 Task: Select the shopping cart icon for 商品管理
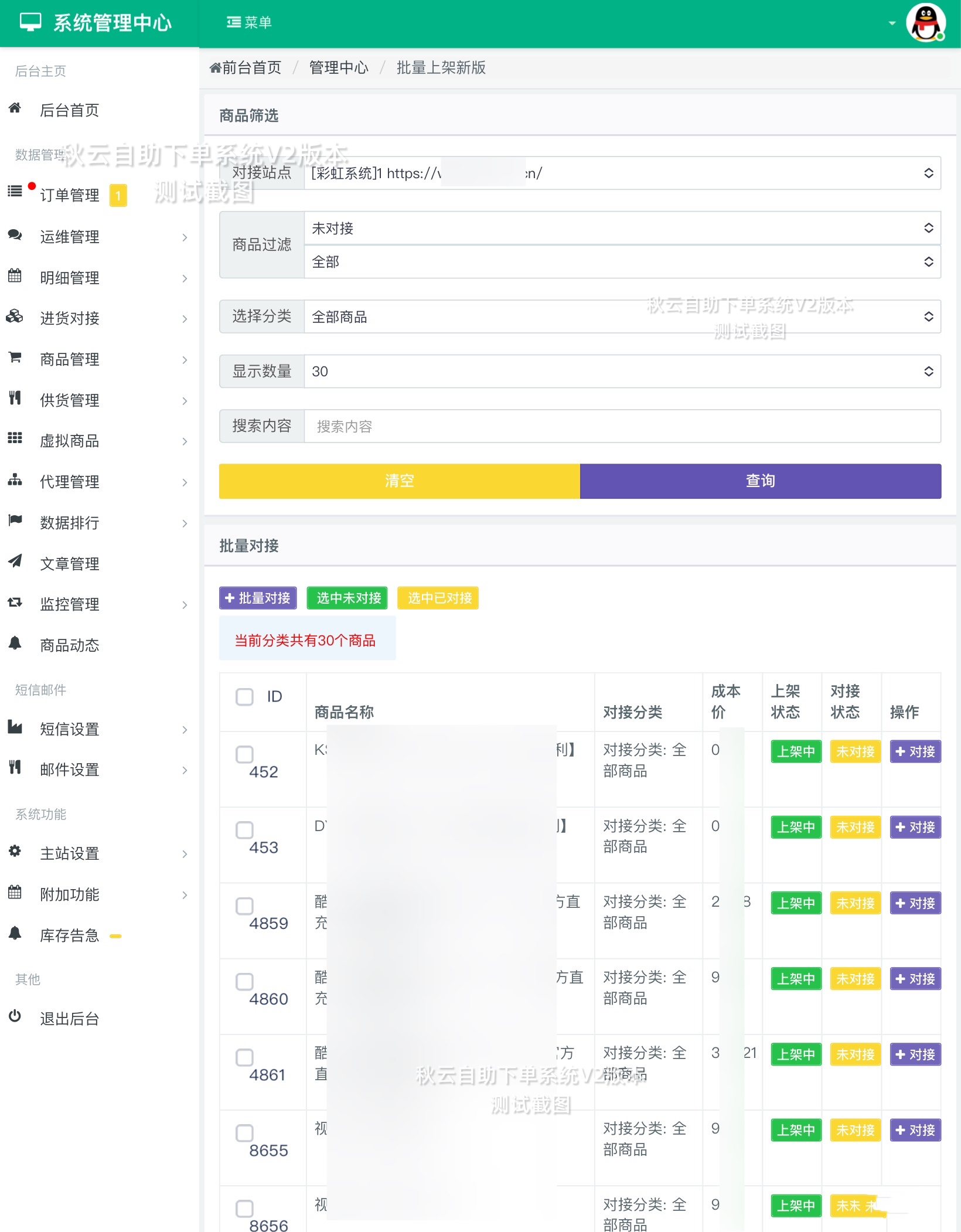click(x=14, y=359)
